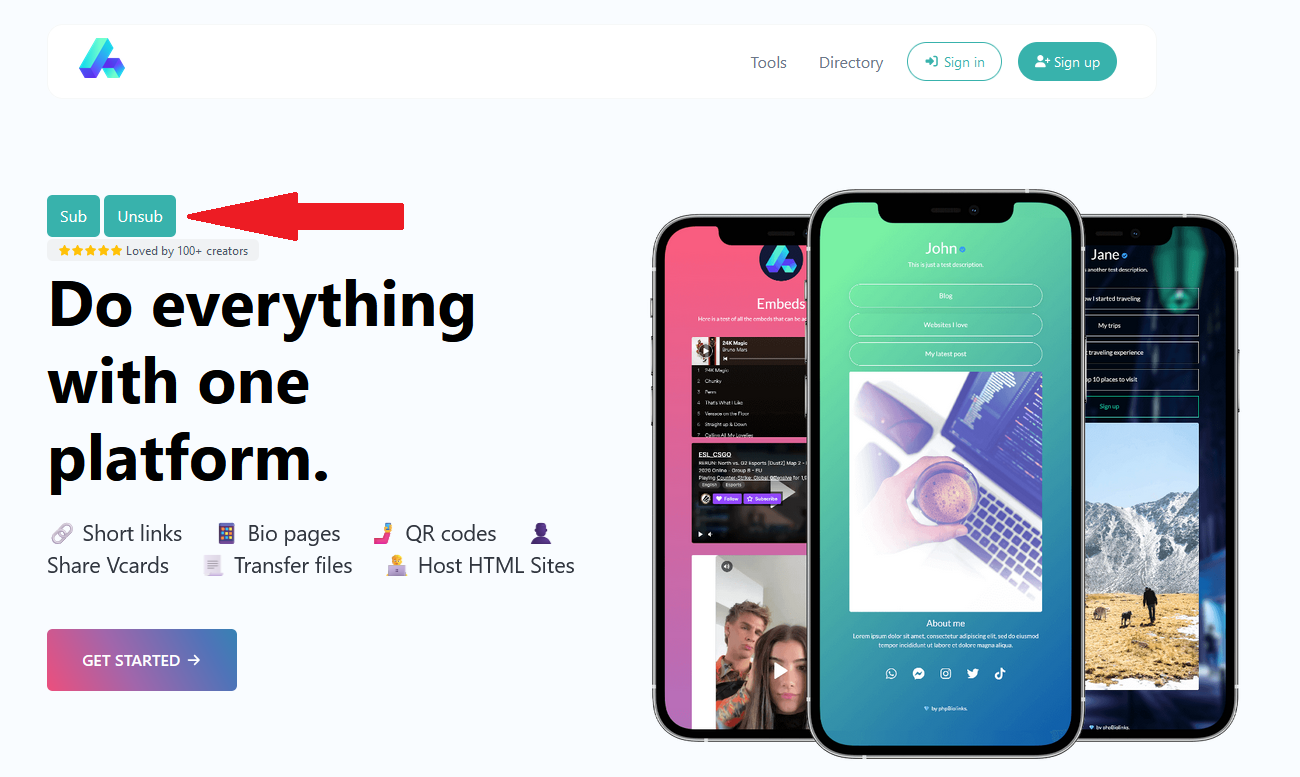This screenshot has width=1300, height=777.
Task: Click the Instagram icon on John's phone
Action: tap(945, 674)
